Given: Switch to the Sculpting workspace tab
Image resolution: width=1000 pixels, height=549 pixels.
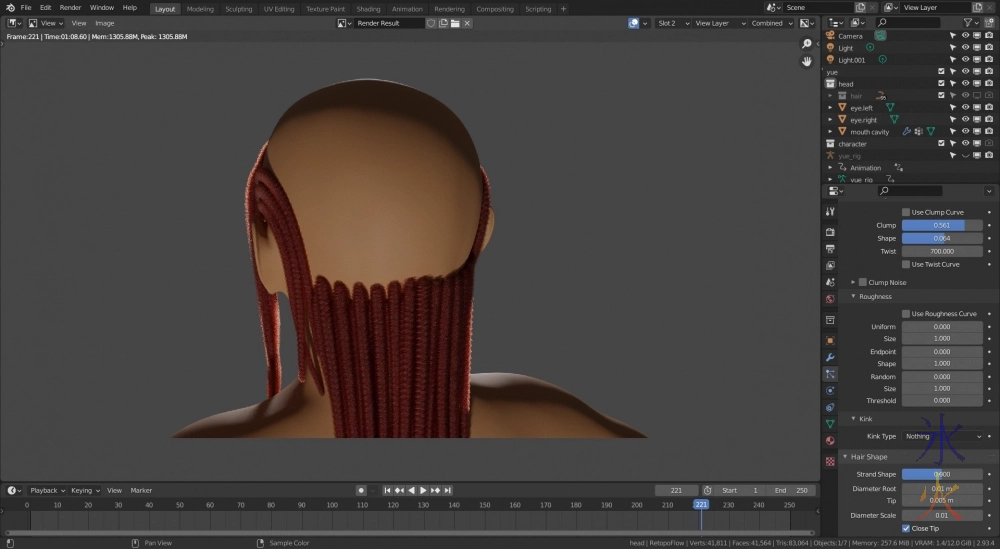Looking at the screenshot, I should point(238,9).
